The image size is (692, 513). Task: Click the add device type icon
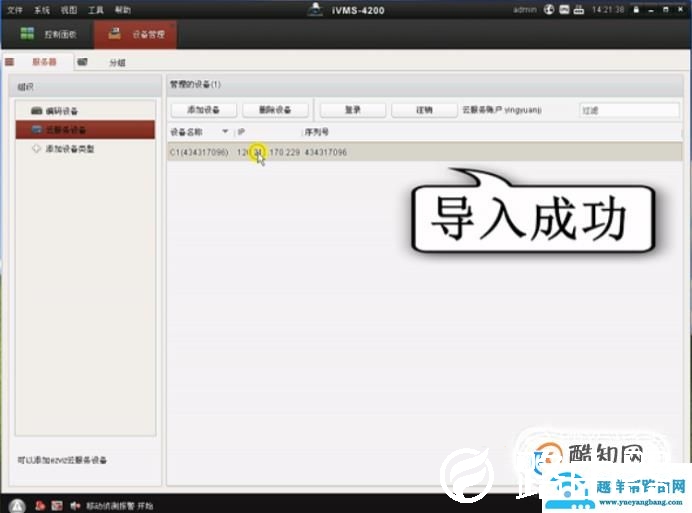pos(37,148)
